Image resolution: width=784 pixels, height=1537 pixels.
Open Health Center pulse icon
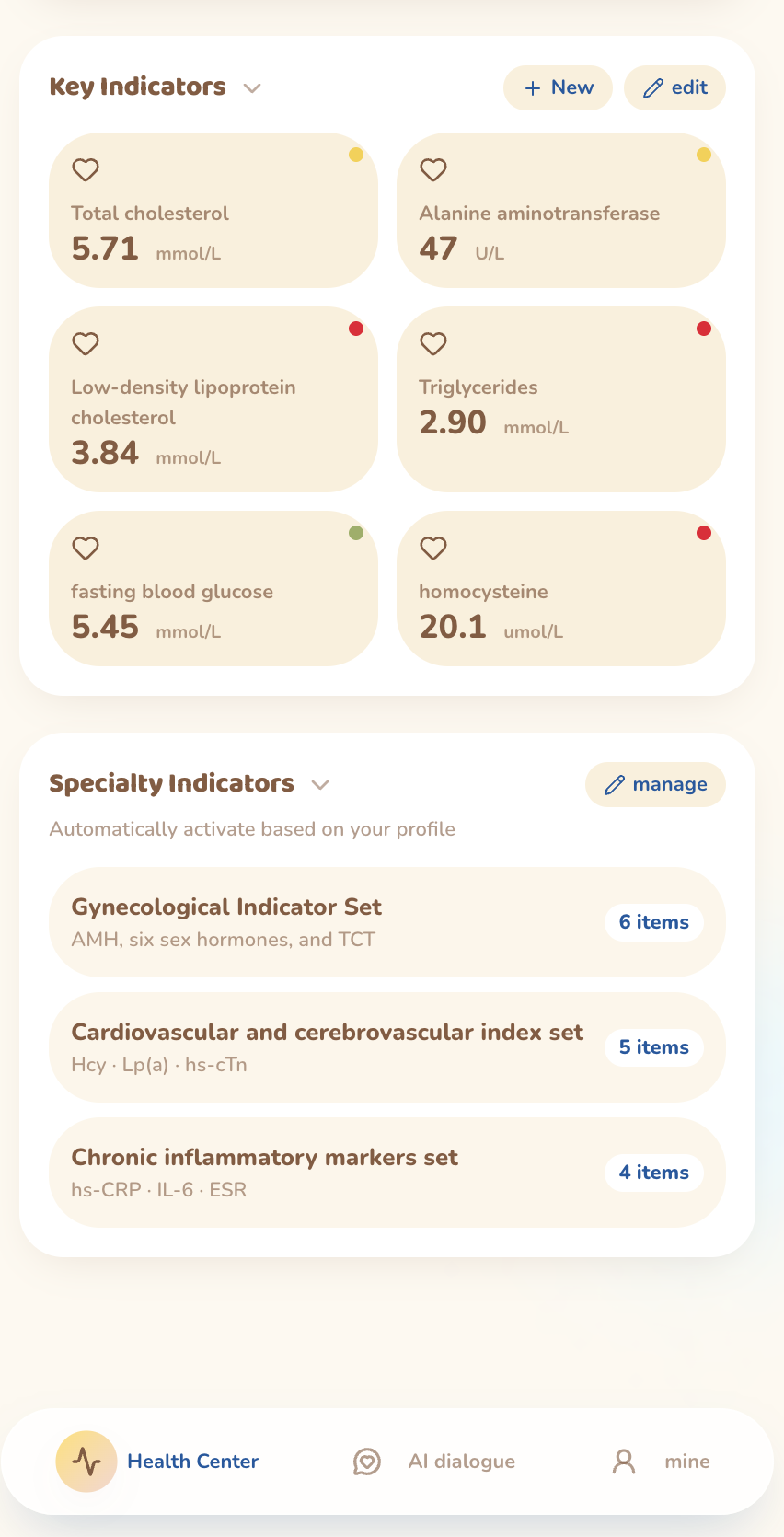[86, 1462]
